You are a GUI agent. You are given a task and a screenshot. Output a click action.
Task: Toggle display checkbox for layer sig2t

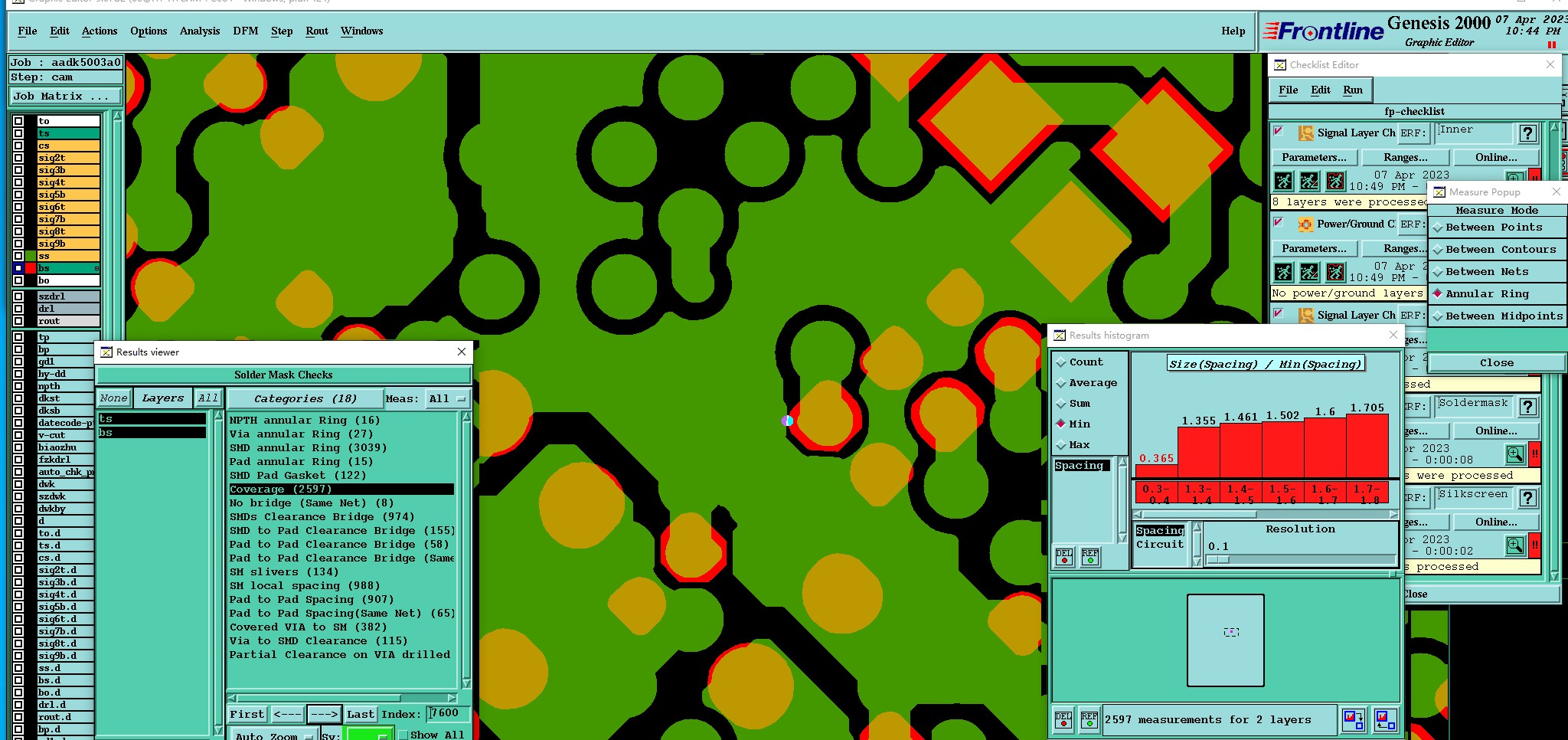coord(18,158)
